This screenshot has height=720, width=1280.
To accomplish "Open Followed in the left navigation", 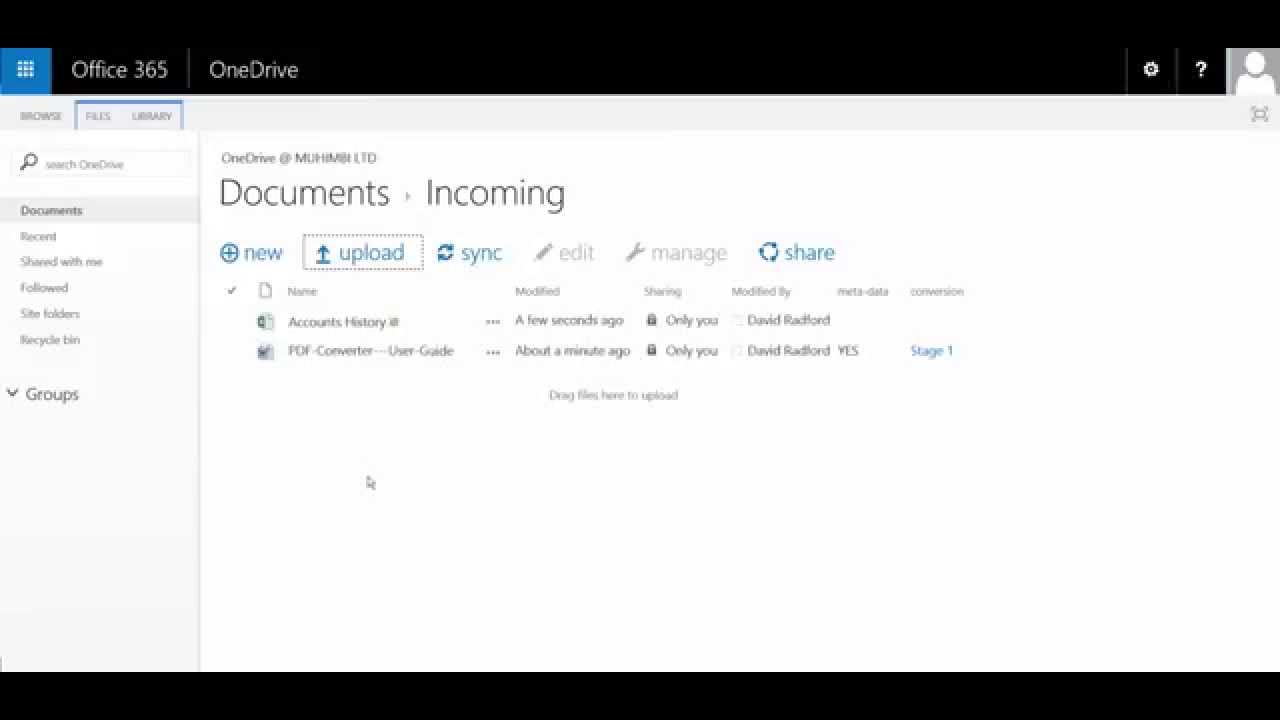I will pos(44,288).
